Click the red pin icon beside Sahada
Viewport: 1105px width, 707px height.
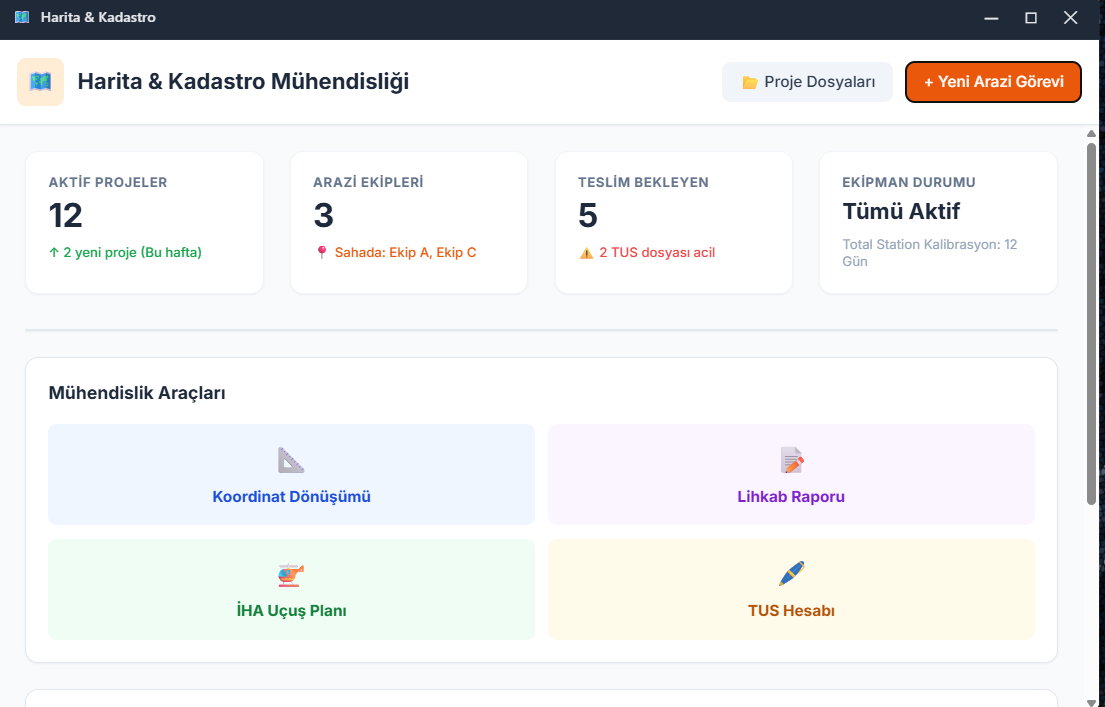point(321,253)
